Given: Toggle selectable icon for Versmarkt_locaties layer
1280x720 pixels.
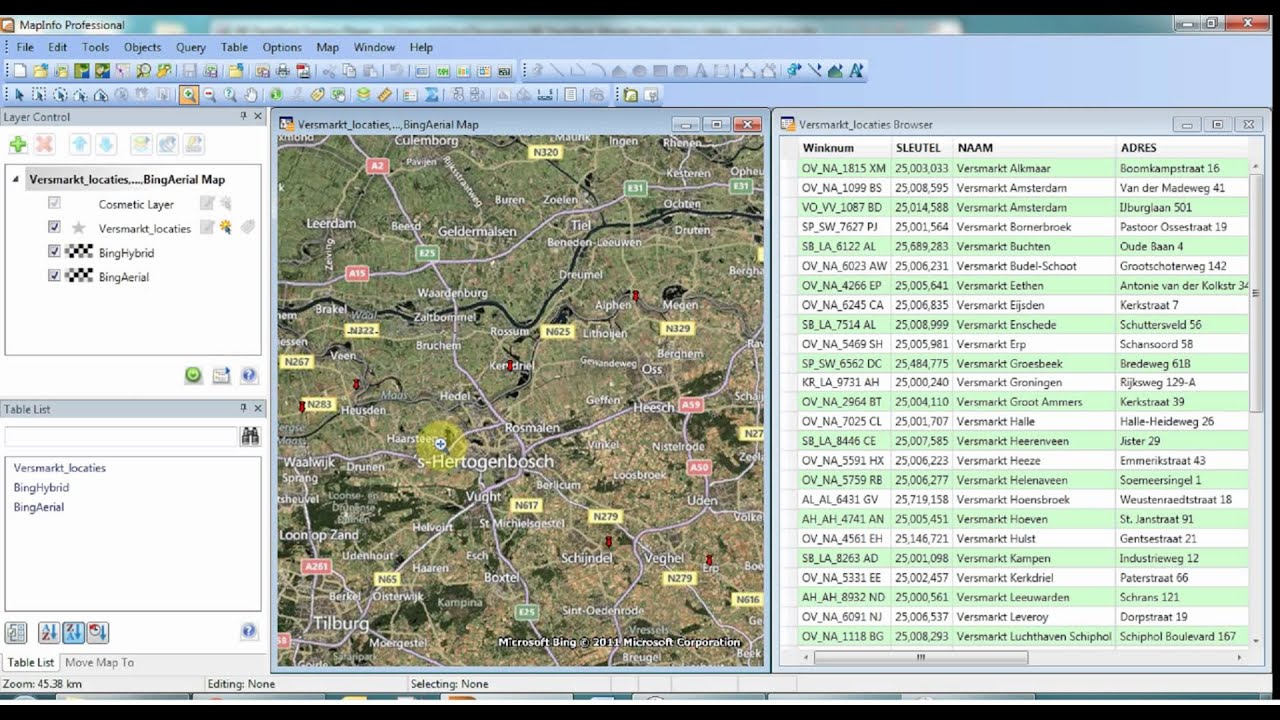Looking at the screenshot, I should (x=226, y=228).
